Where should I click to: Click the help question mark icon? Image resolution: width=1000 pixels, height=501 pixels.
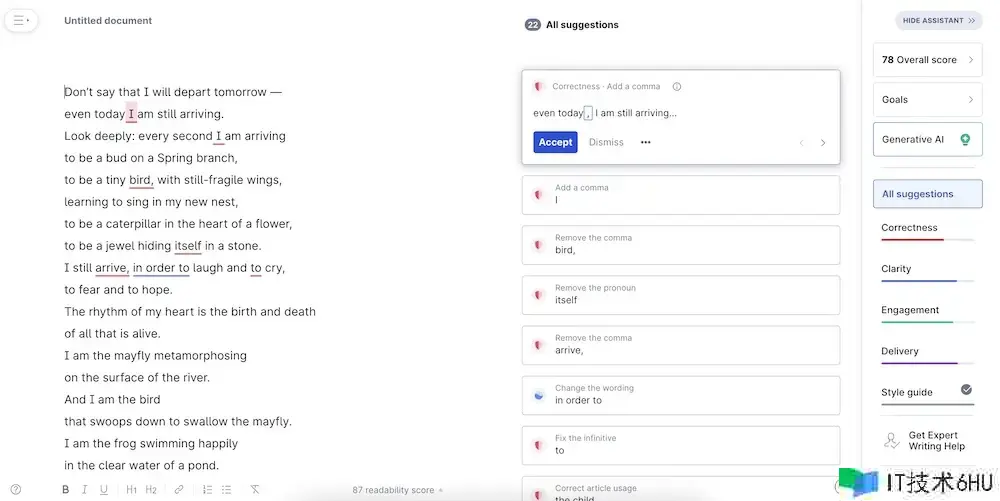(x=15, y=490)
